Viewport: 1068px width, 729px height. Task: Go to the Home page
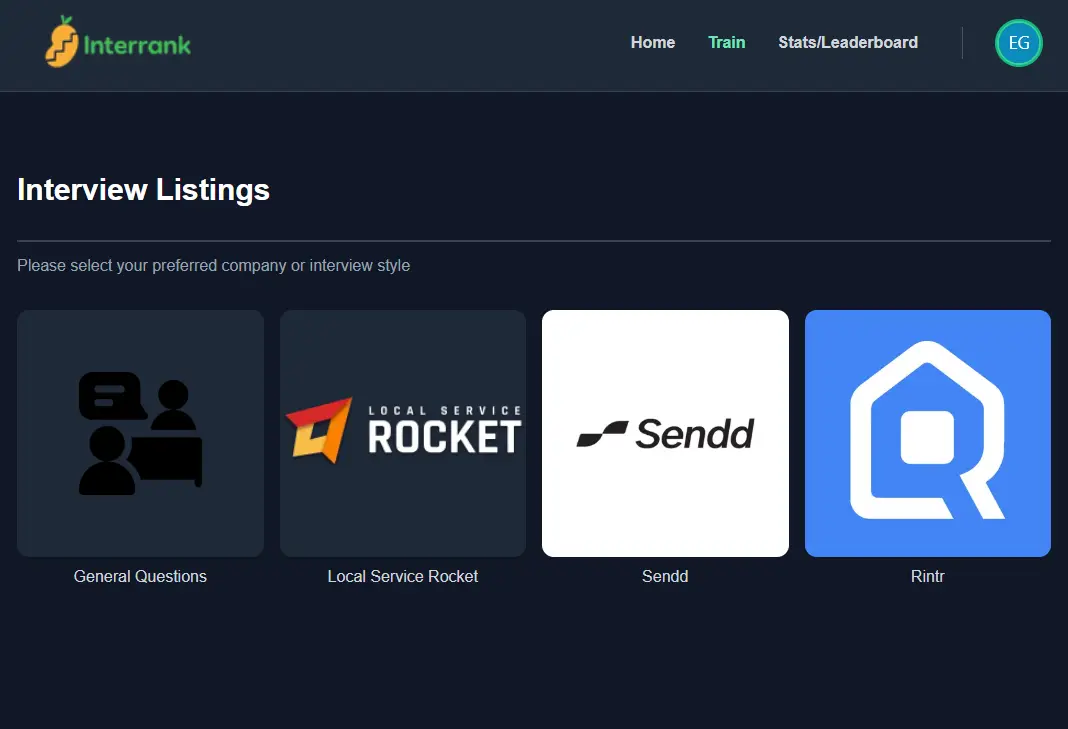[x=652, y=42]
